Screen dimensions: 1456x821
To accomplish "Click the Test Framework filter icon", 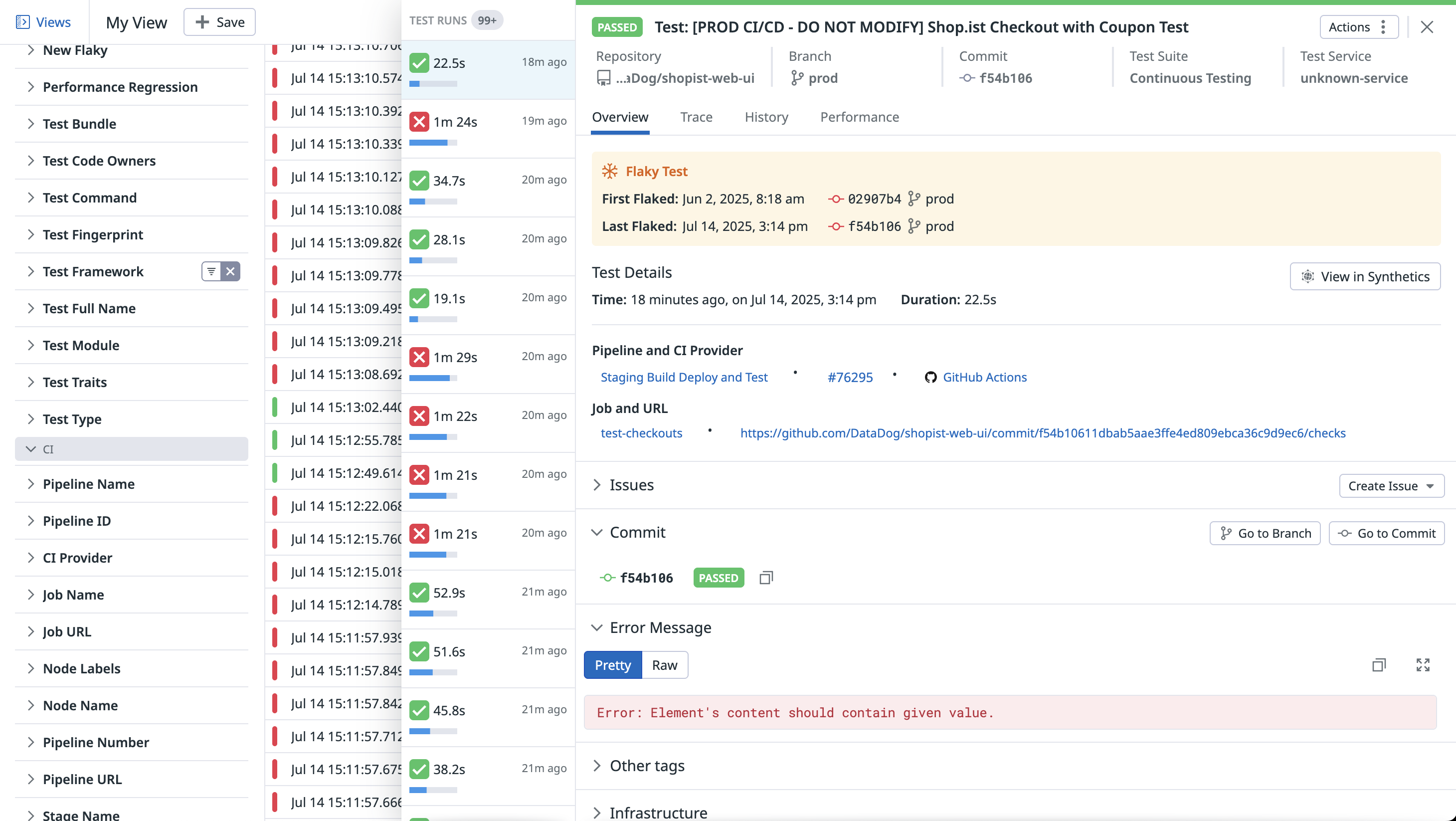I will point(211,271).
